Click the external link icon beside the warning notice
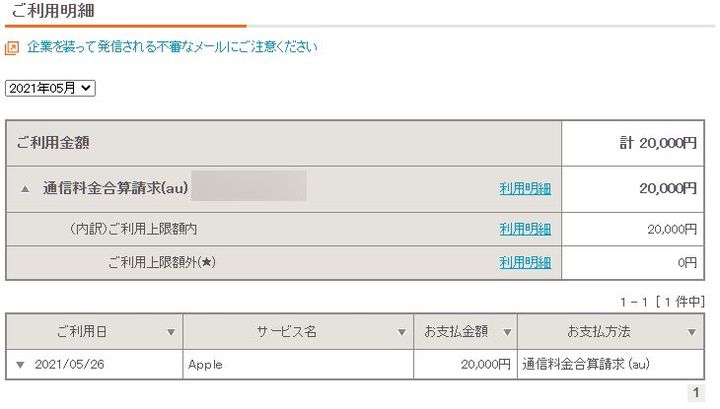Image resolution: width=720 pixels, height=409 pixels. pos(12,47)
